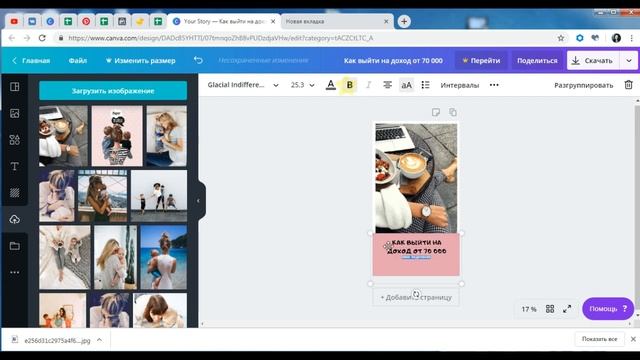The width and height of the screenshot is (640, 360).
Task: Select the woman with baby by sea thumbnail
Action: pos(164,257)
